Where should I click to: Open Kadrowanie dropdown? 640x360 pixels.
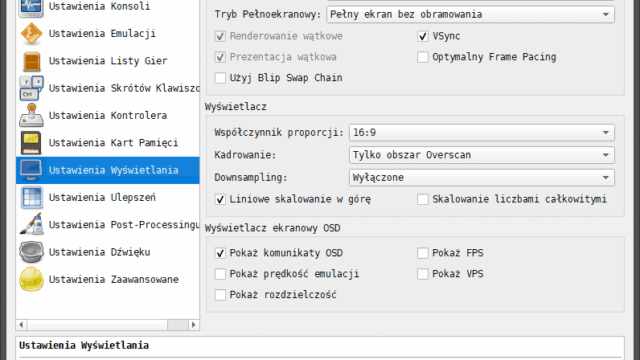pos(482,155)
